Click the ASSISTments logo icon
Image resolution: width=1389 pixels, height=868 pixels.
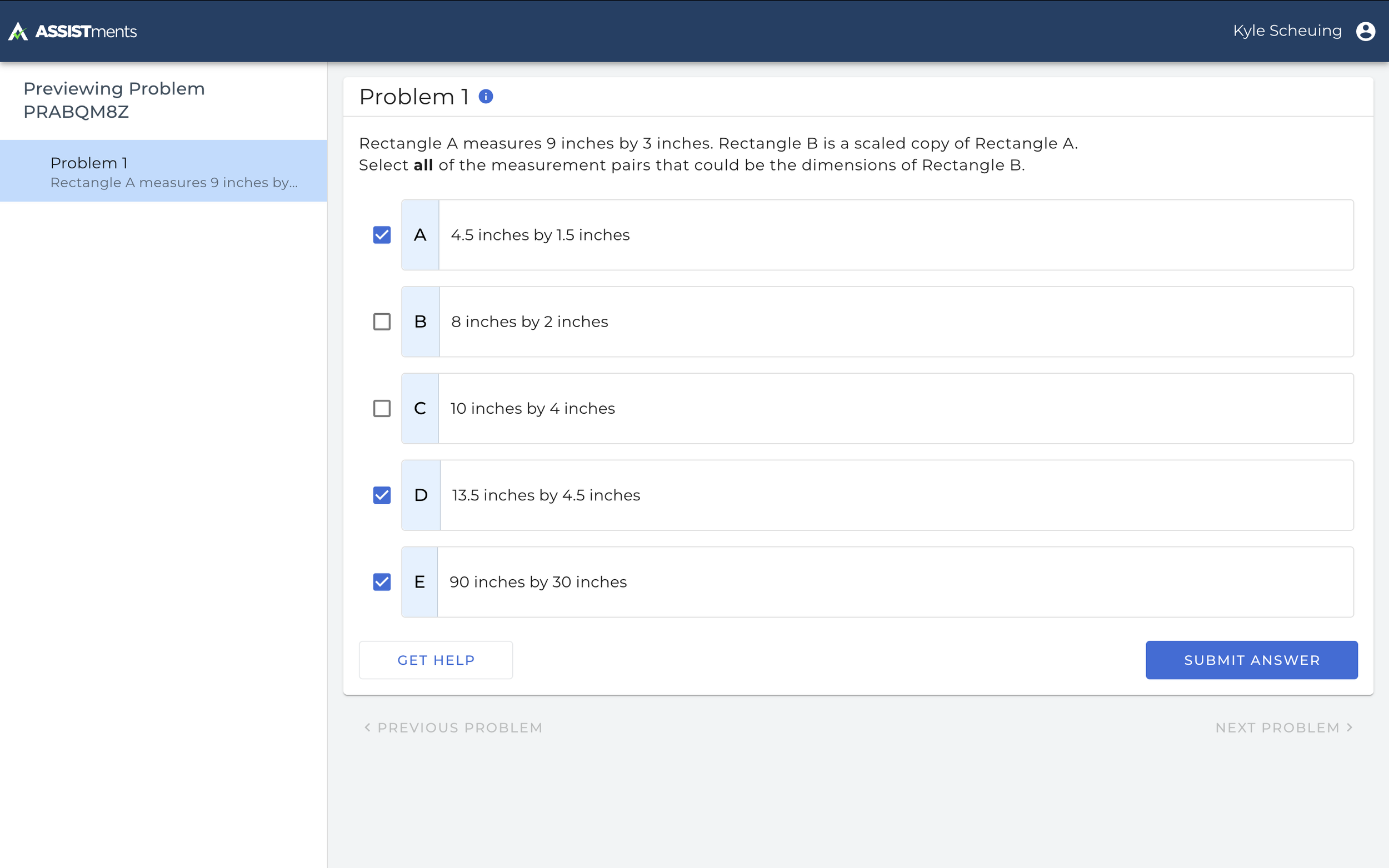pyautogui.click(x=18, y=31)
